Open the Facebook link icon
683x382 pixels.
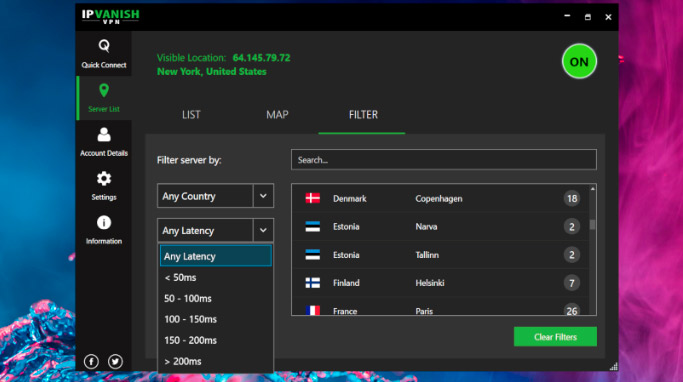pos(91,362)
